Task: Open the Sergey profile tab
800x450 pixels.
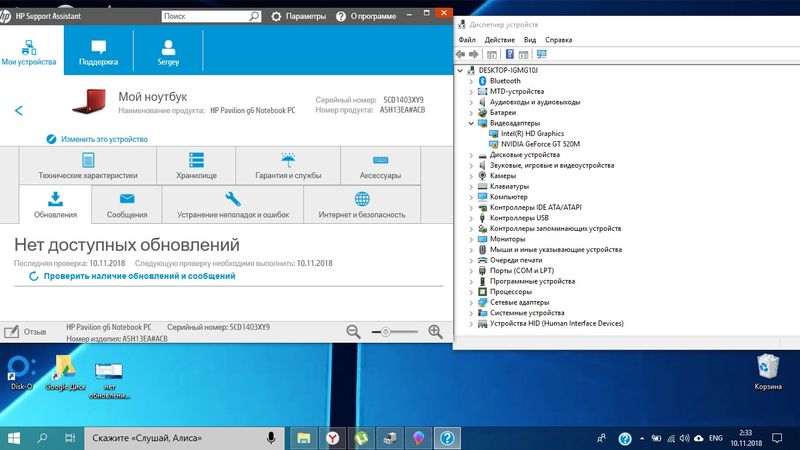Action: [168, 51]
